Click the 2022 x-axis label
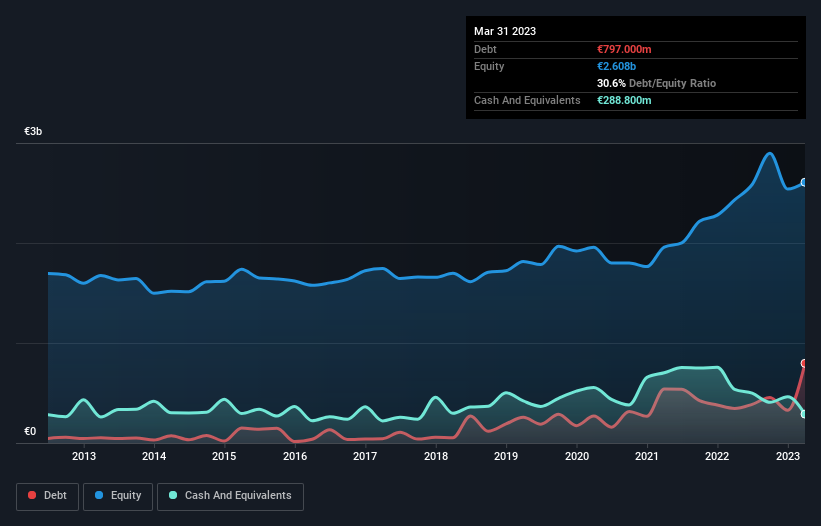The image size is (821, 526). (717, 456)
